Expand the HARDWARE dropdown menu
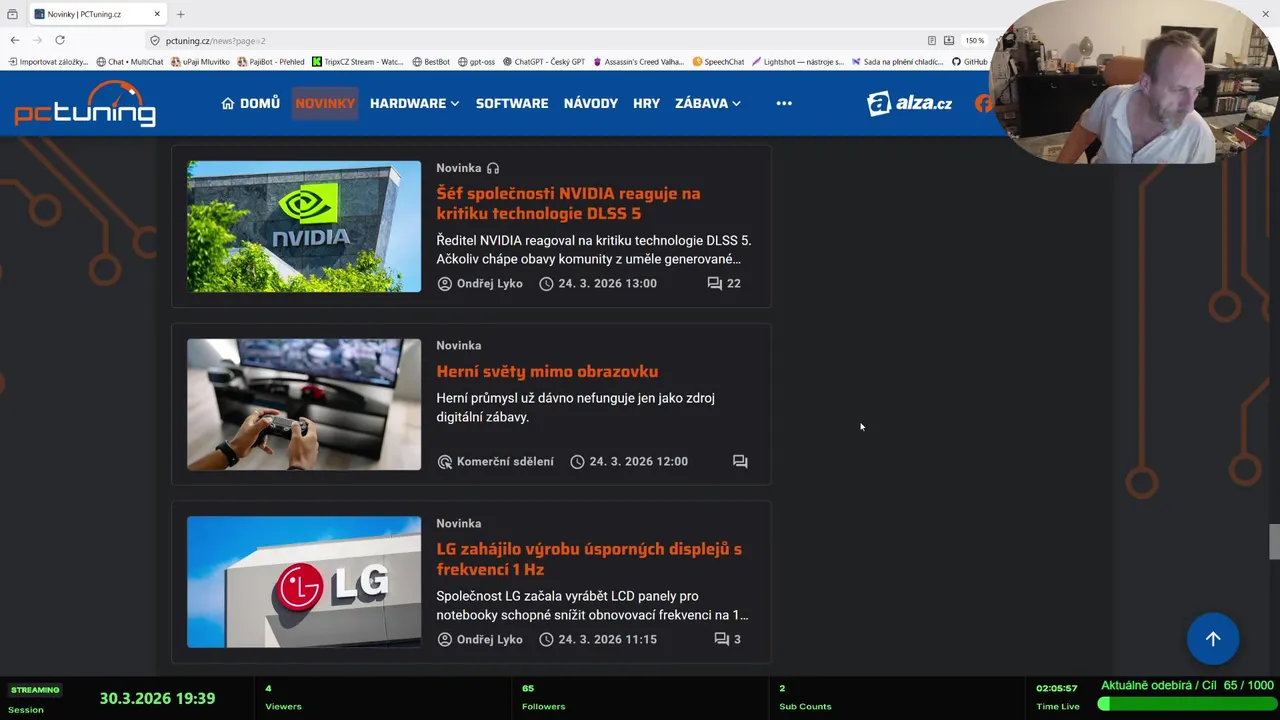1280x720 pixels. [x=414, y=103]
